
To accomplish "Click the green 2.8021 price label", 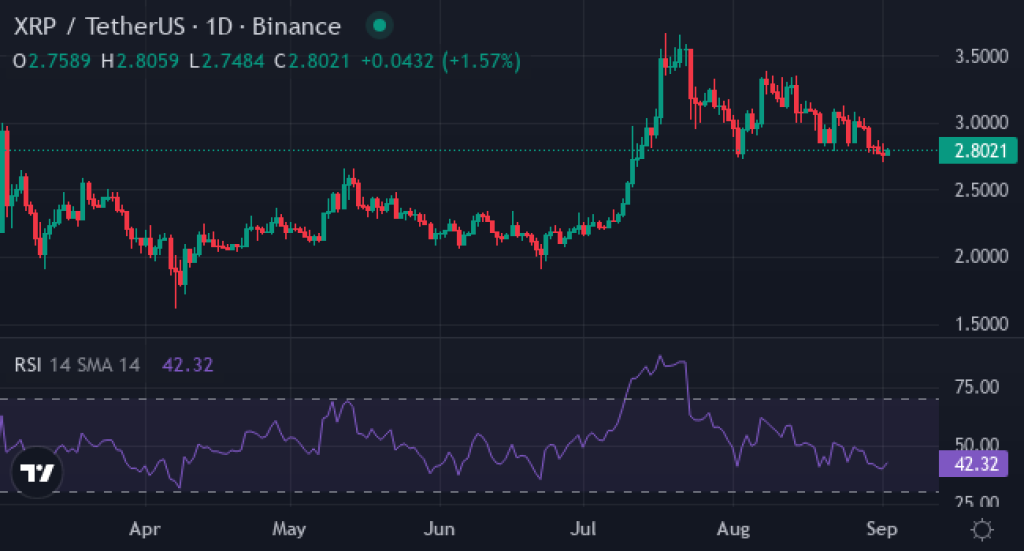I will tap(978, 151).
